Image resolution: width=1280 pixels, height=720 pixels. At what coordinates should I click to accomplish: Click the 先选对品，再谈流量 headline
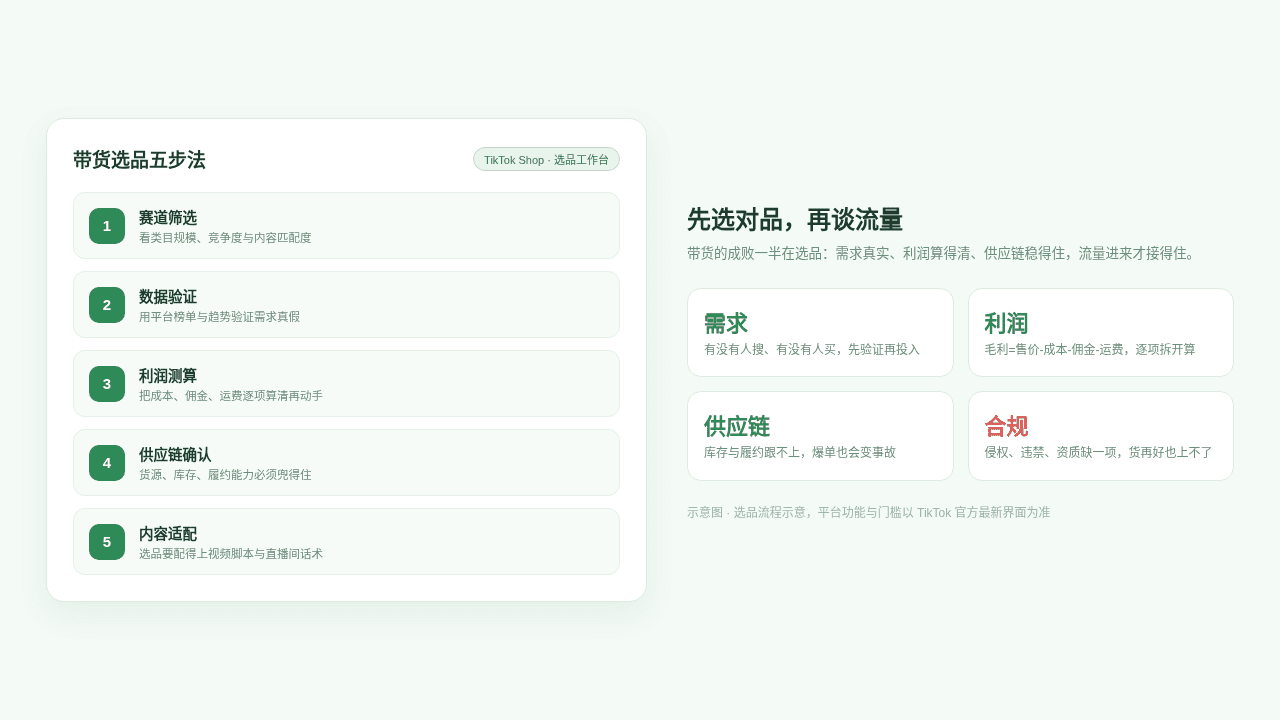tap(795, 219)
